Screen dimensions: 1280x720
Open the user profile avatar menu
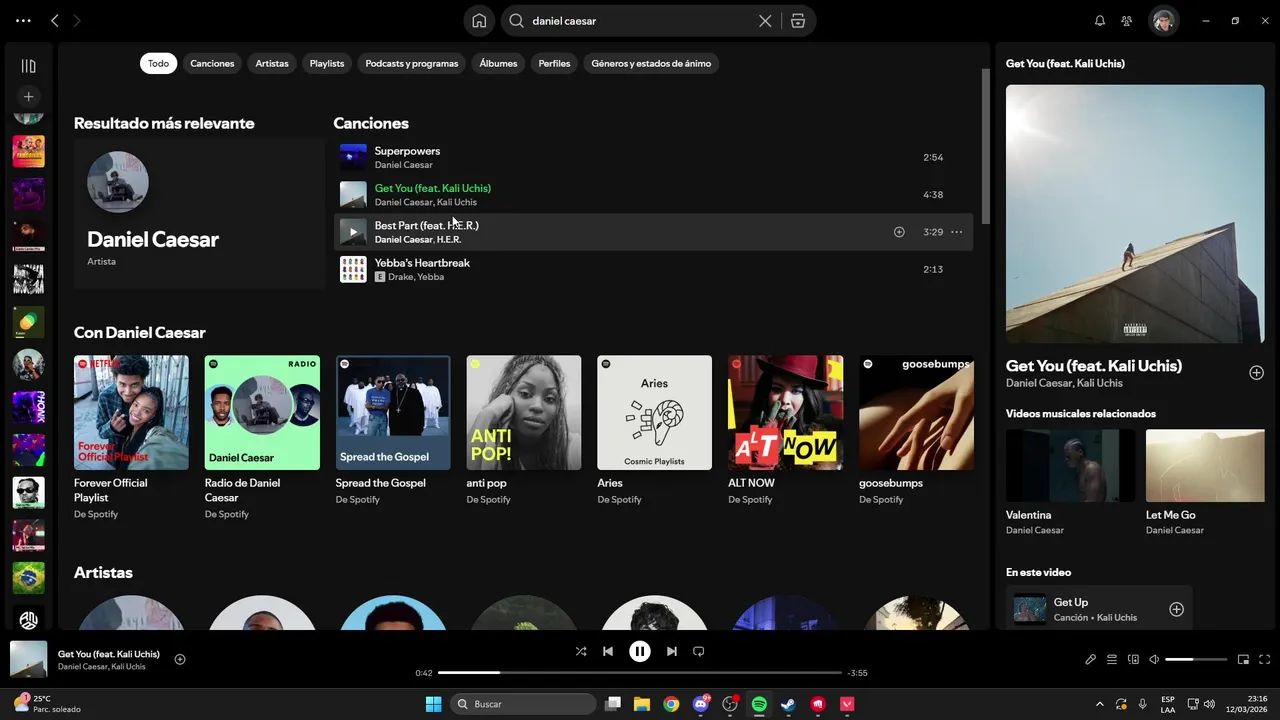[x=1163, y=21]
